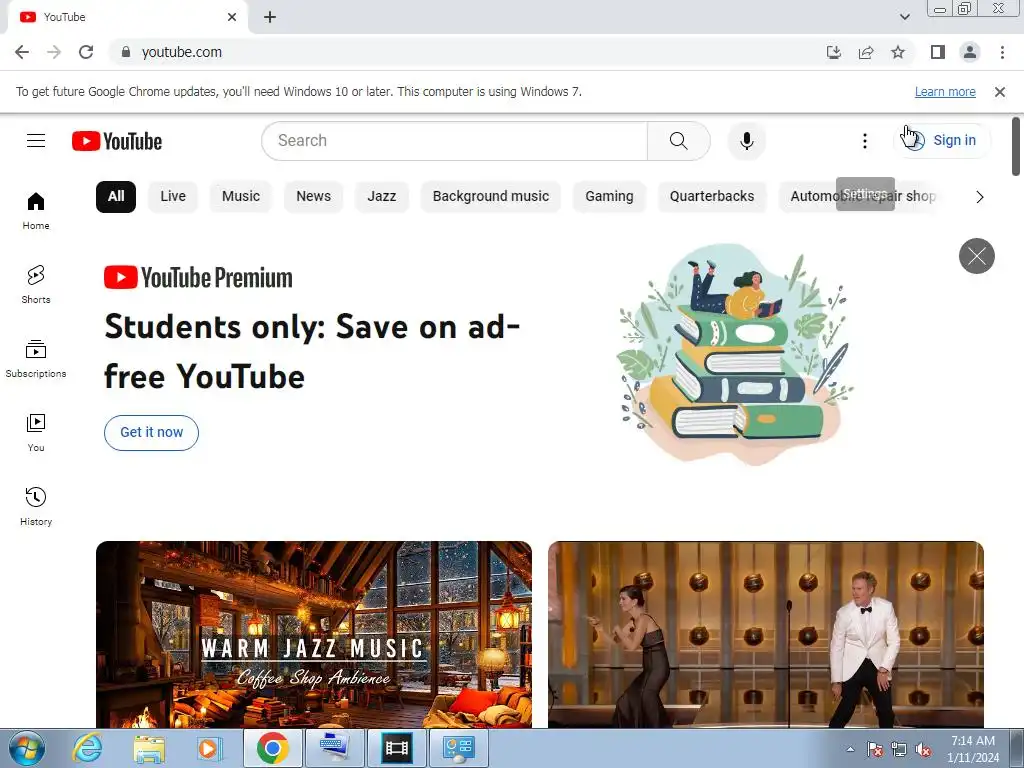Select the Music category chip
The image size is (1024, 768).
click(241, 197)
